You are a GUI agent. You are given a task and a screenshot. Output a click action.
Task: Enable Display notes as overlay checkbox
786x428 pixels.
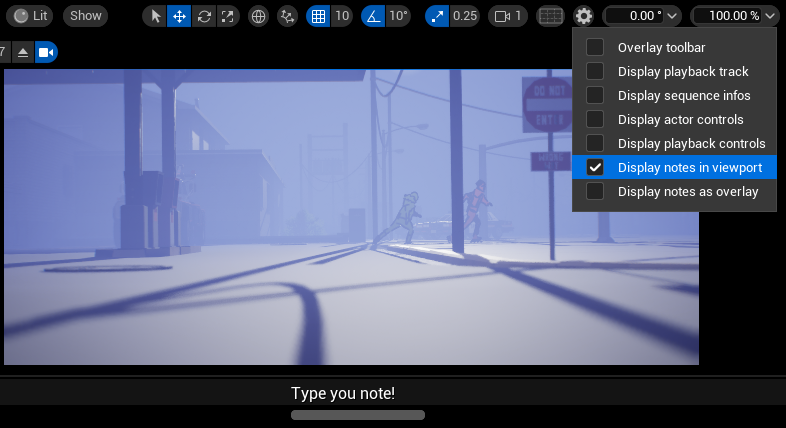click(595, 191)
